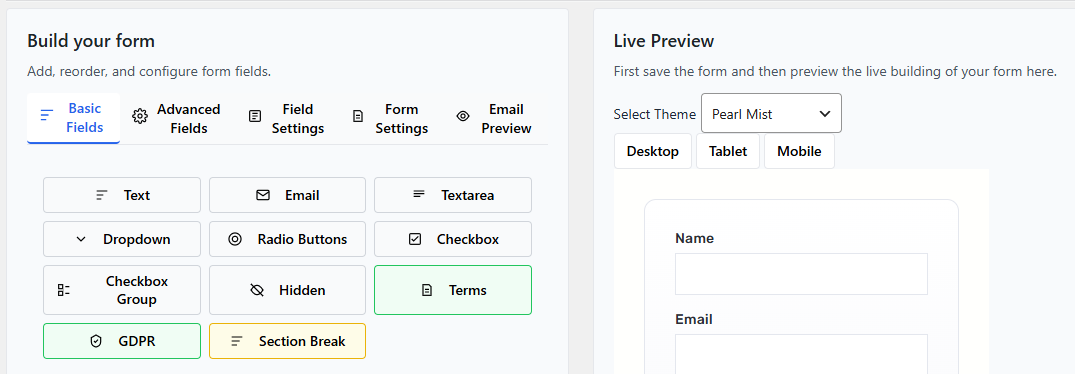Click the "Name" label in preview
1075x374 pixels.
[x=694, y=238]
